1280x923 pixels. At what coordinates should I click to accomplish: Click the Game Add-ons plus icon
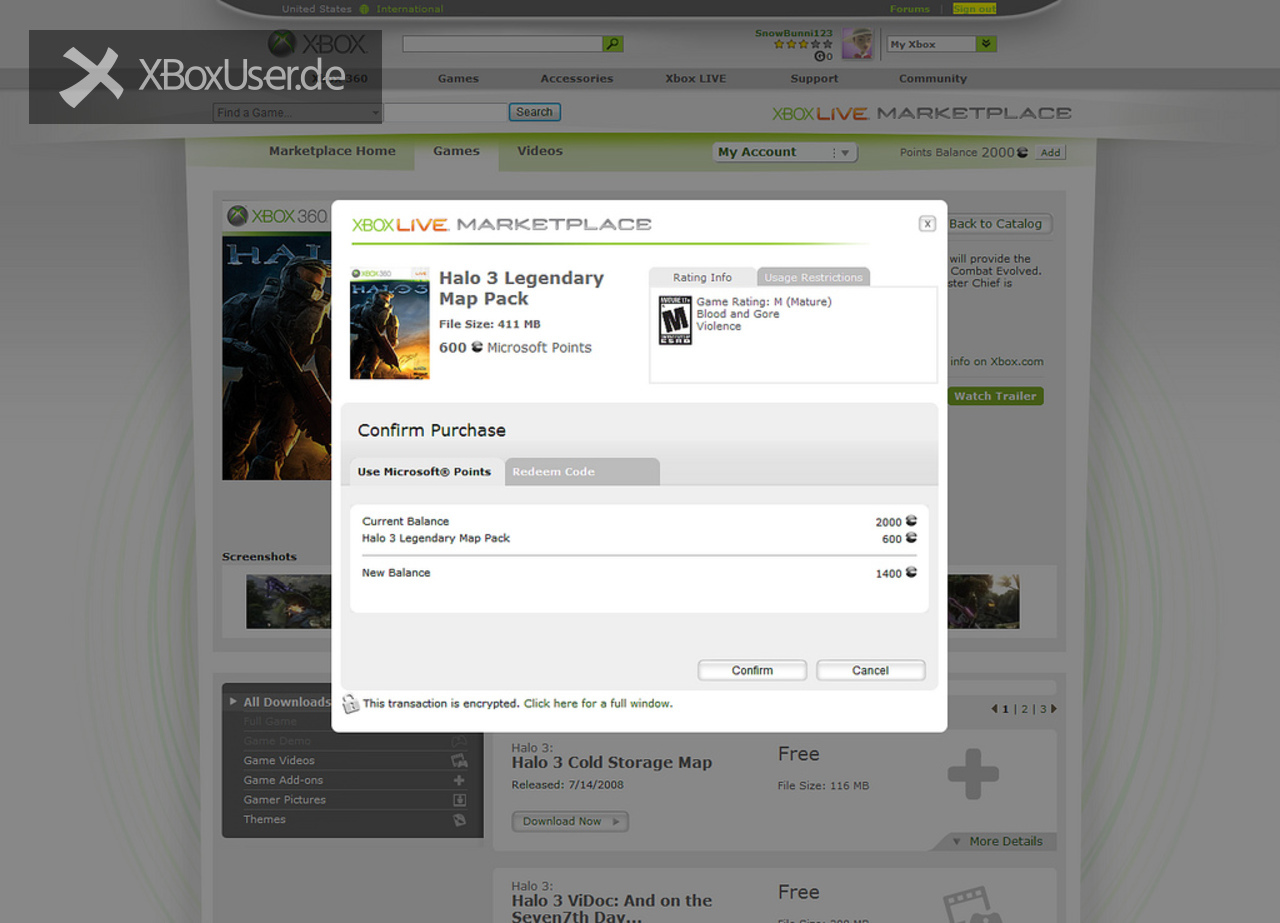(459, 780)
